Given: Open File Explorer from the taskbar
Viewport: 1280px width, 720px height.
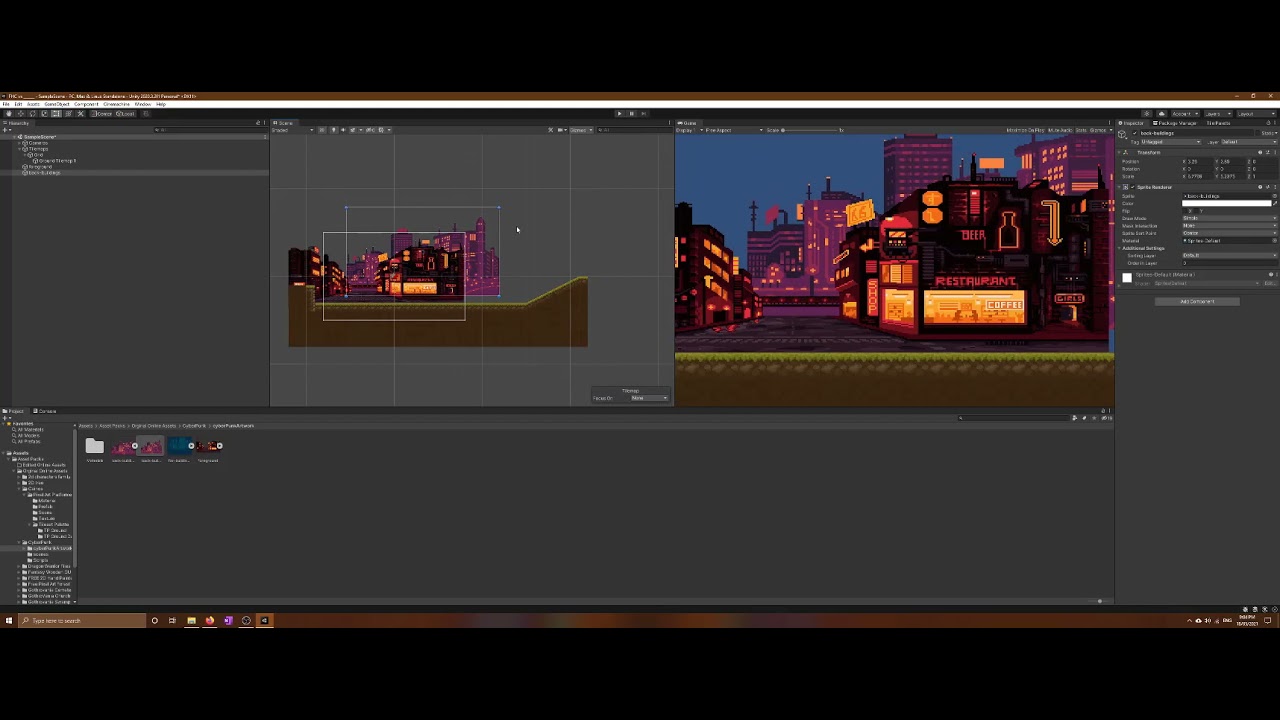Looking at the screenshot, I should (191, 621).
